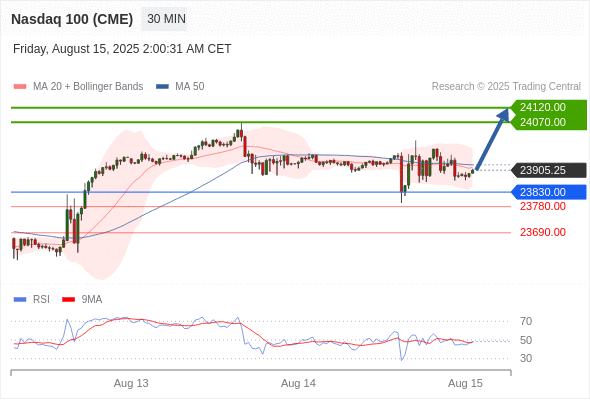
Task: Click the MA 20 + Bollinger Bands legend swatch
Action: pyautogui.click(x=20, y=87)
